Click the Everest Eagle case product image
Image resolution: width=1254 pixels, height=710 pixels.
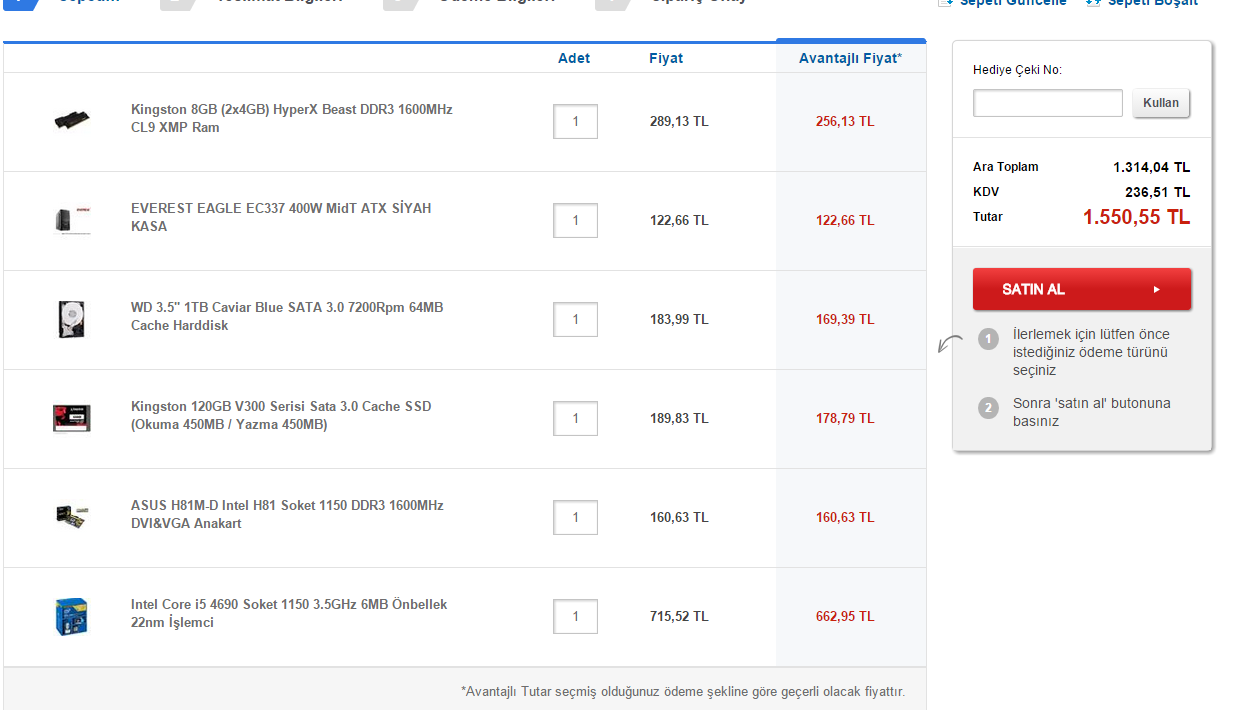pos(72,220)
